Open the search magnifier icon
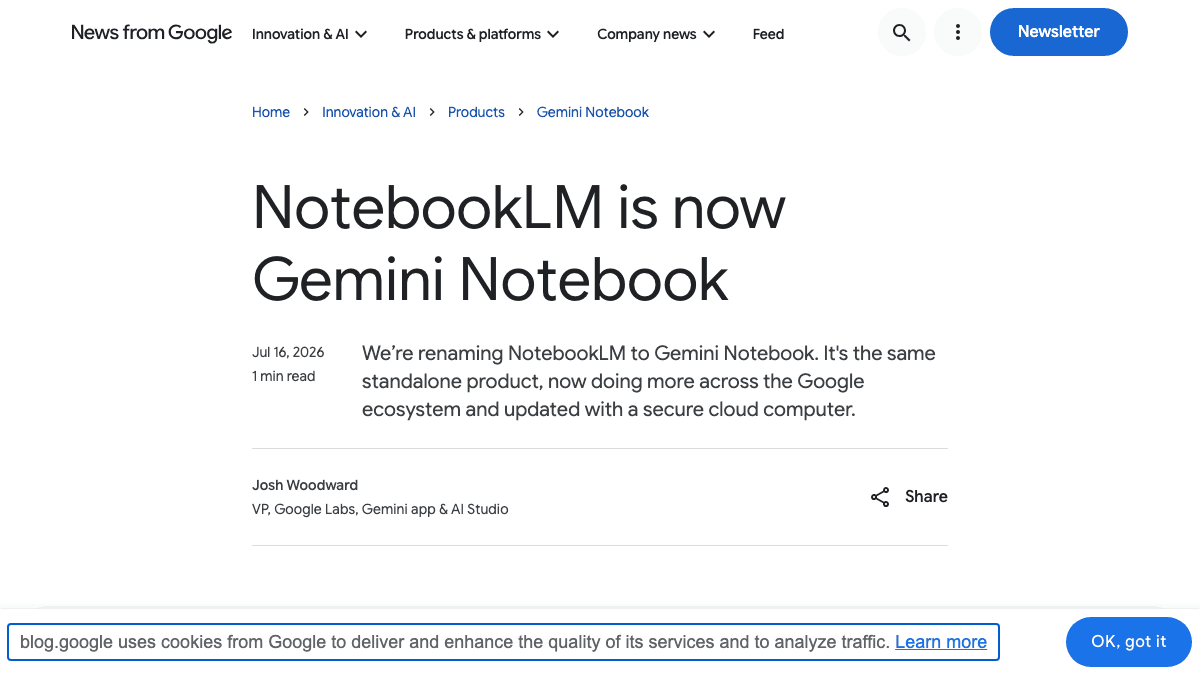This screenshot has height=675, width=1200. point(901,32)
